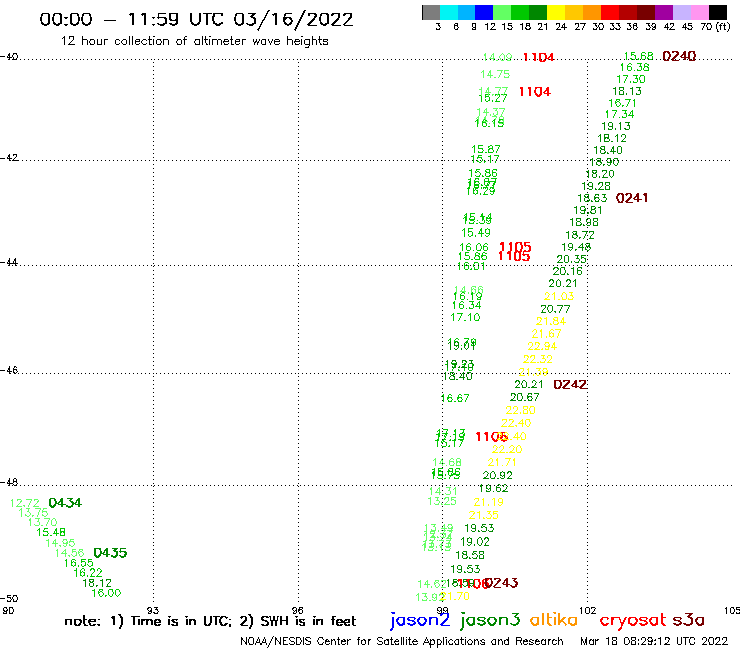The height and width of the screenshot is (650, 740).
Task: Click the longitude axis label 102
Action: point(588,610)
